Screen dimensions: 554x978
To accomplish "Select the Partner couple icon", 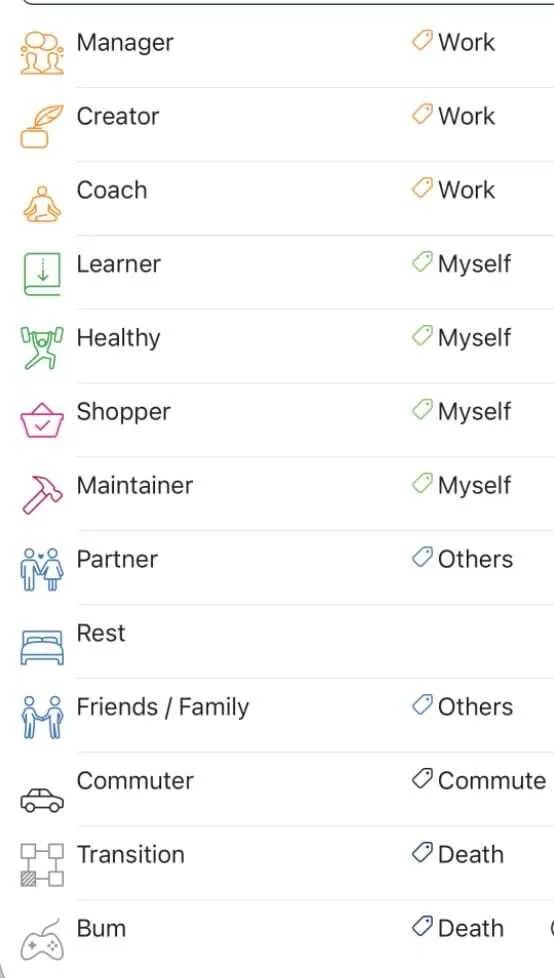I will pos(42,569).
